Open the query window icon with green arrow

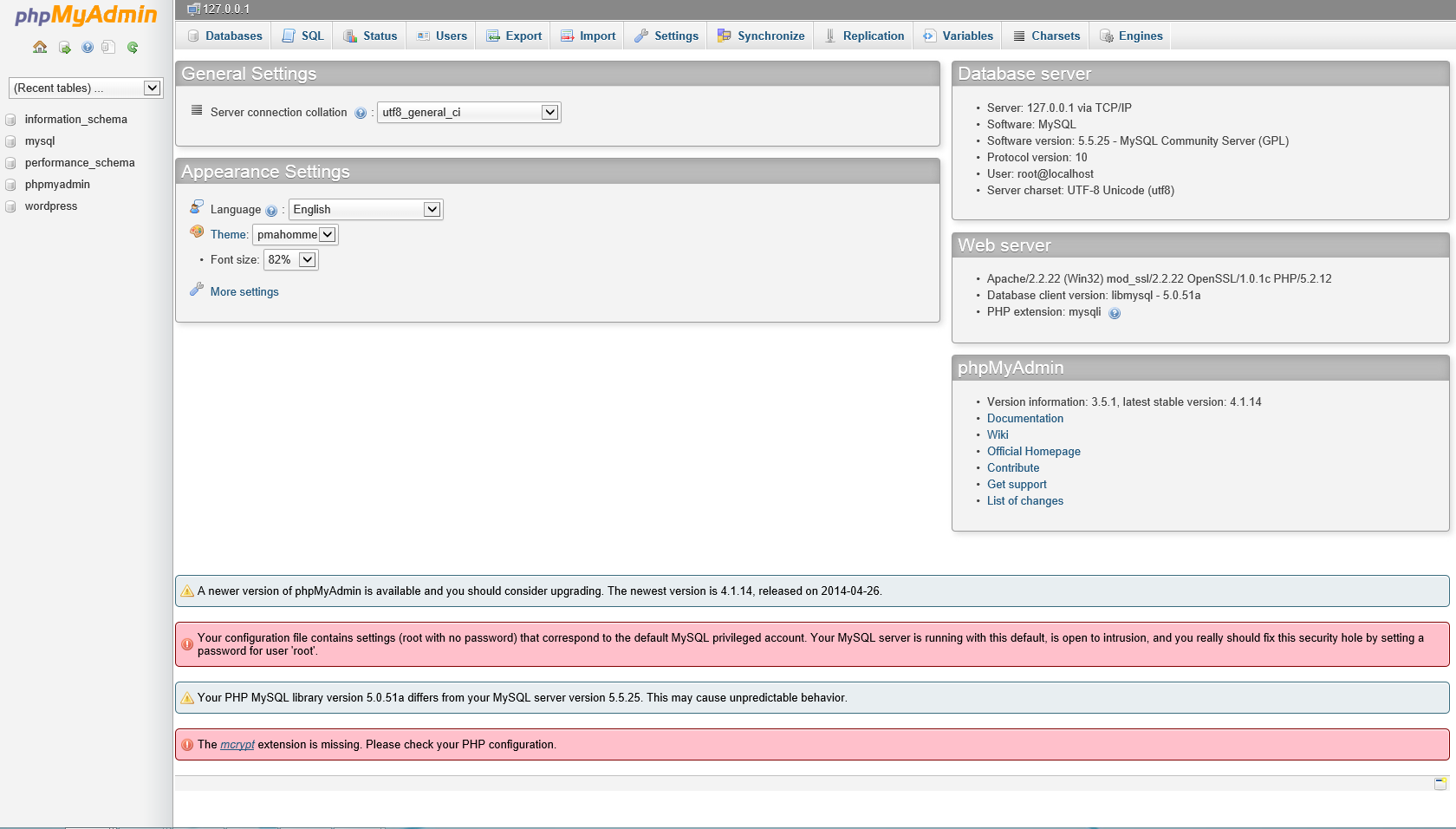pyautogui.click(x=64, y=47)
